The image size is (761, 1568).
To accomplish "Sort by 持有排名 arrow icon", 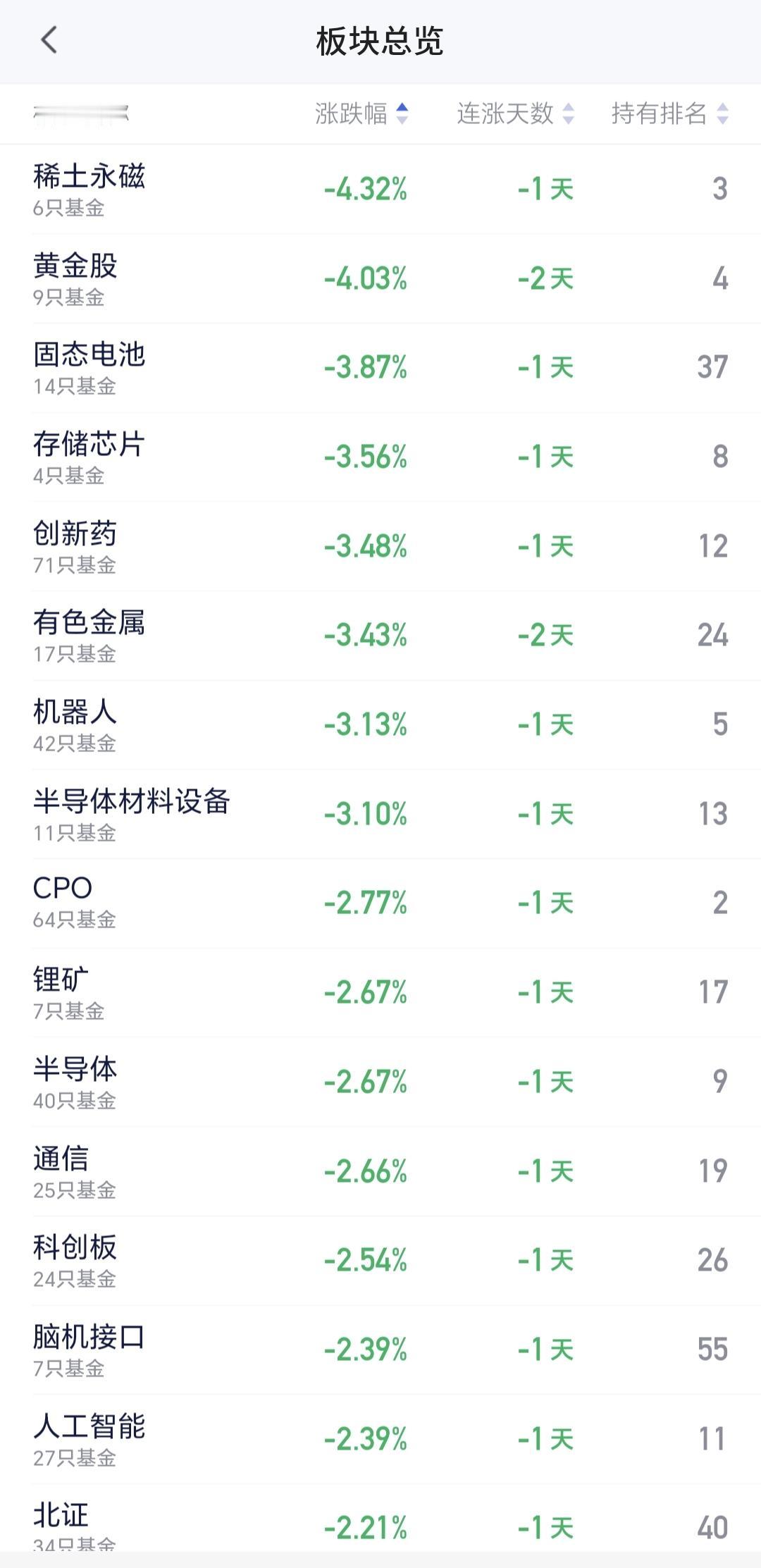I will tap(722, 113).
